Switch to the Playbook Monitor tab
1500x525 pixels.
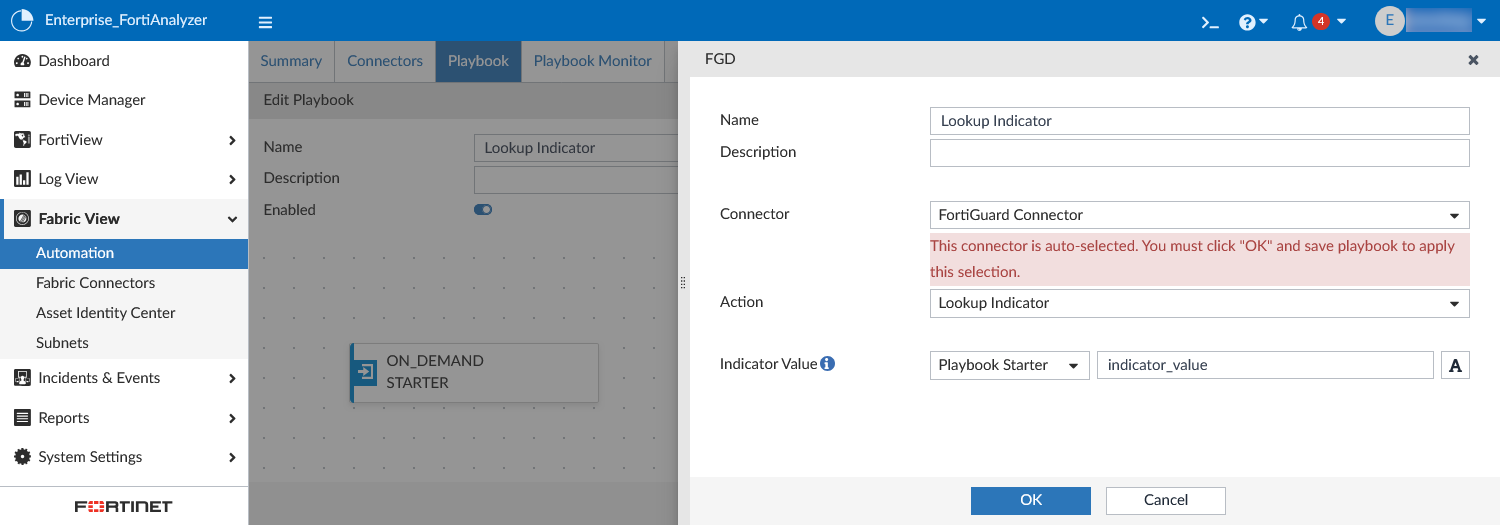point(592,61)
